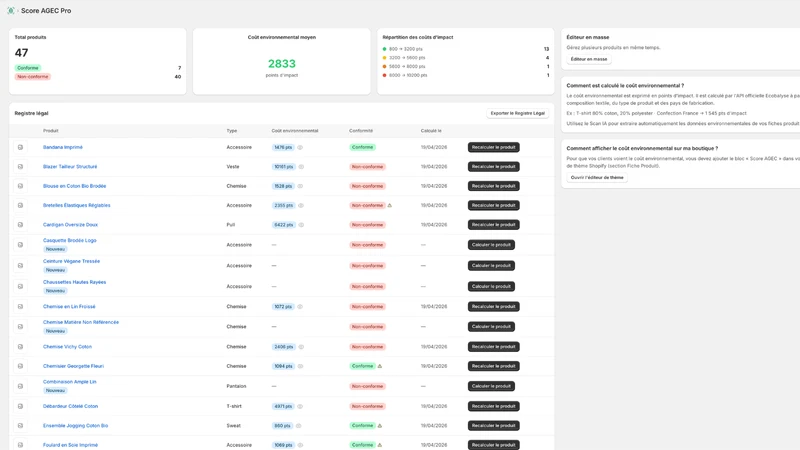Open the Bretelles Élastiques Réglables link
Screen dimensions: 800x450
pos(77,206)
